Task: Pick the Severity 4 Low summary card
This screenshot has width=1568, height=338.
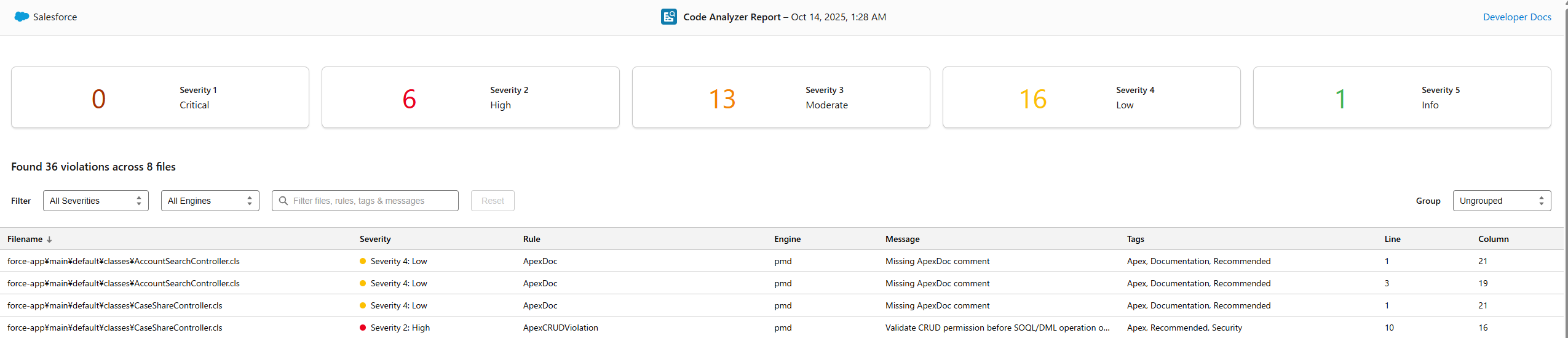Action: [1091, 97]
